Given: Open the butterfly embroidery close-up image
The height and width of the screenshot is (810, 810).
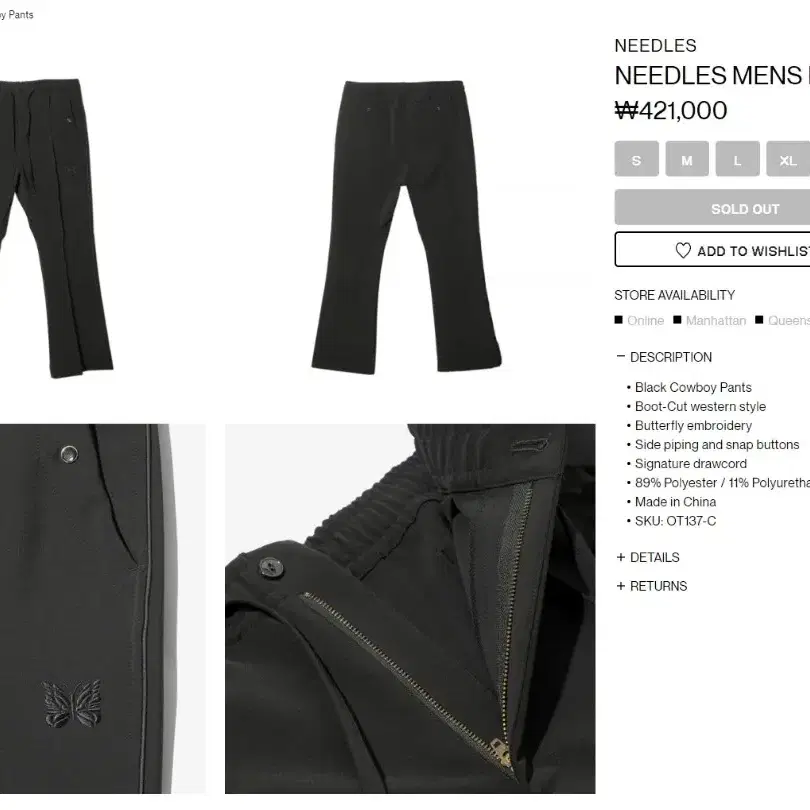Looking at the screenshot, I should 103,609.
